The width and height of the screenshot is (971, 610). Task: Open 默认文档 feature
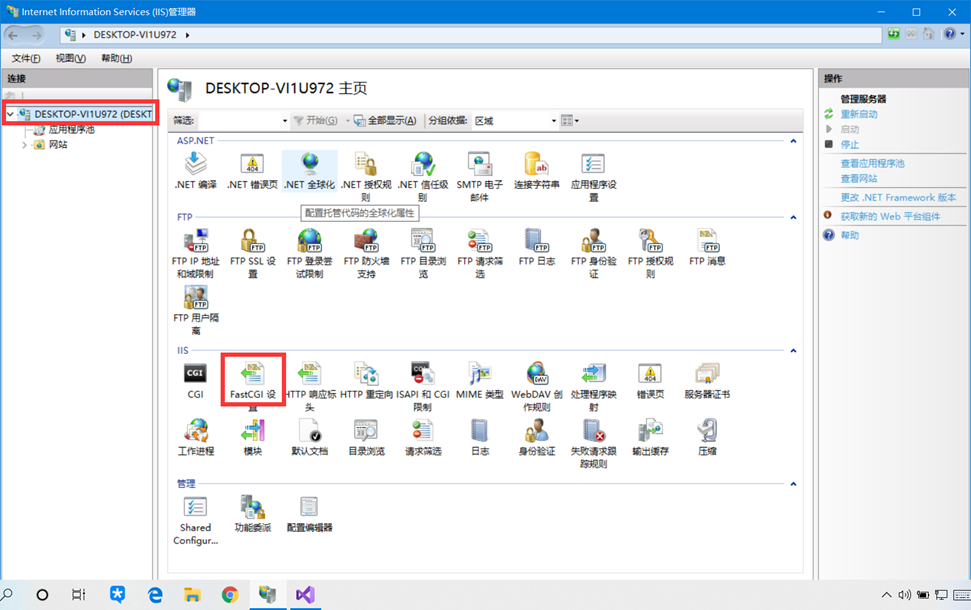[x=310, y=437]
